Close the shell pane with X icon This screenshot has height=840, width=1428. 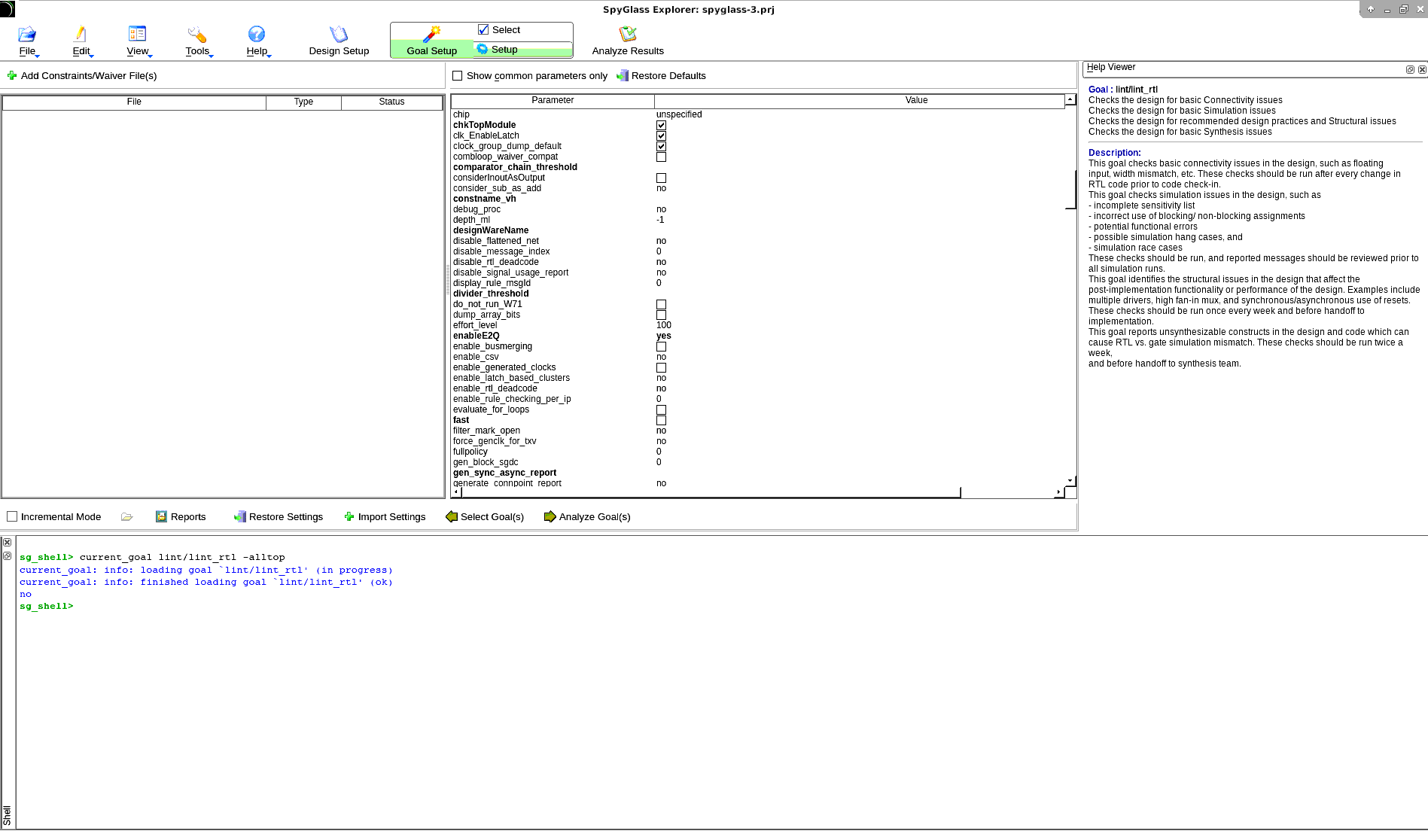(8, 542)
